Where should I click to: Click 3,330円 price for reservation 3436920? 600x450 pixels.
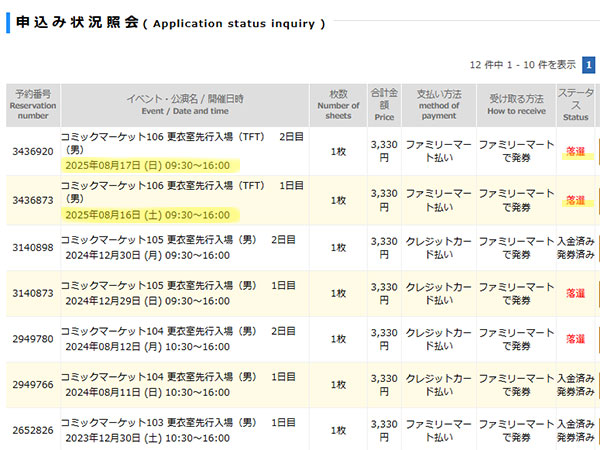point(384,151)
